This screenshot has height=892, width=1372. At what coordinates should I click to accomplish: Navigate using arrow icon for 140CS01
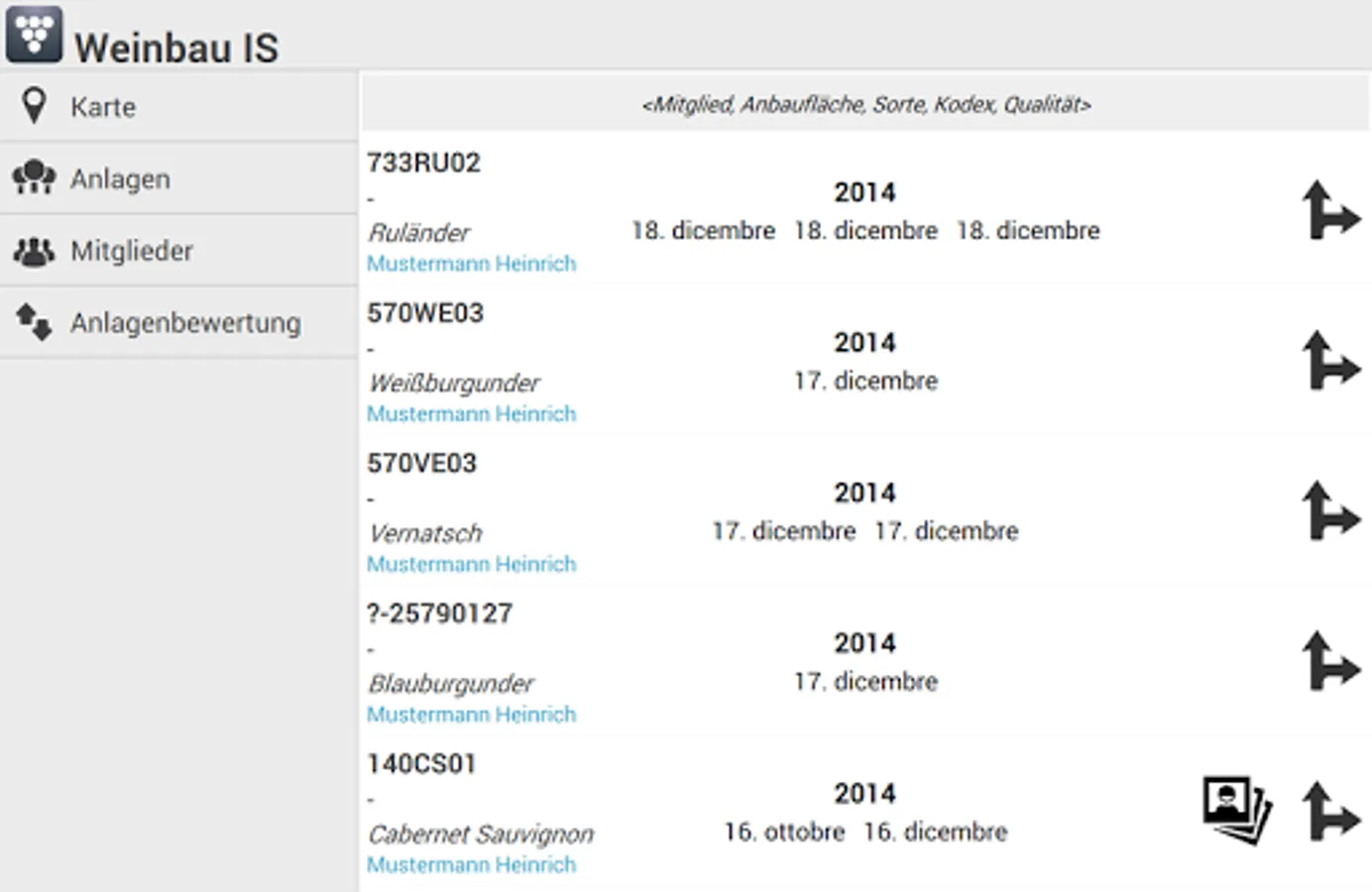(x=1330, y=812)
